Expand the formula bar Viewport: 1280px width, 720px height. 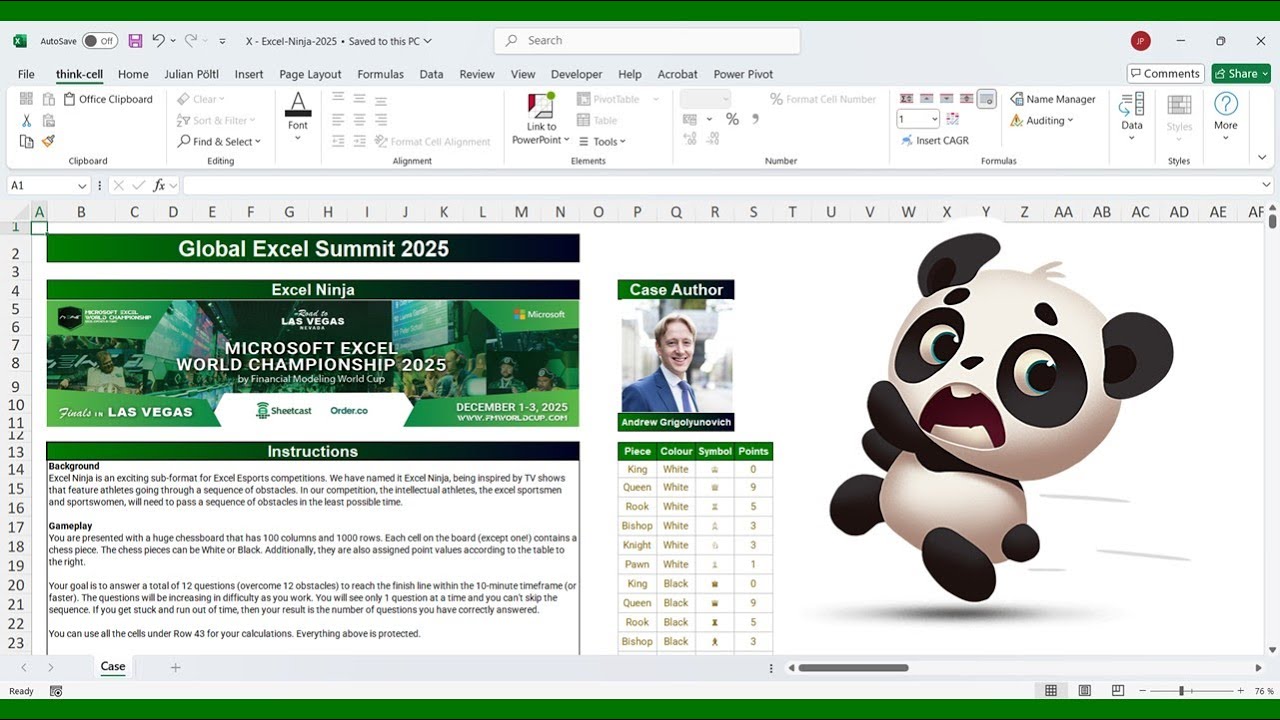pos(1267,185)
